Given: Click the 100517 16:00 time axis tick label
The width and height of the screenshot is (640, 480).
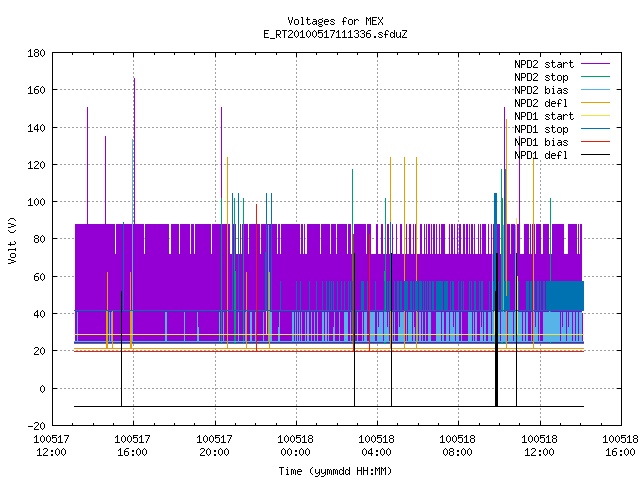Looking at the screenshot, I should (132, 446).
